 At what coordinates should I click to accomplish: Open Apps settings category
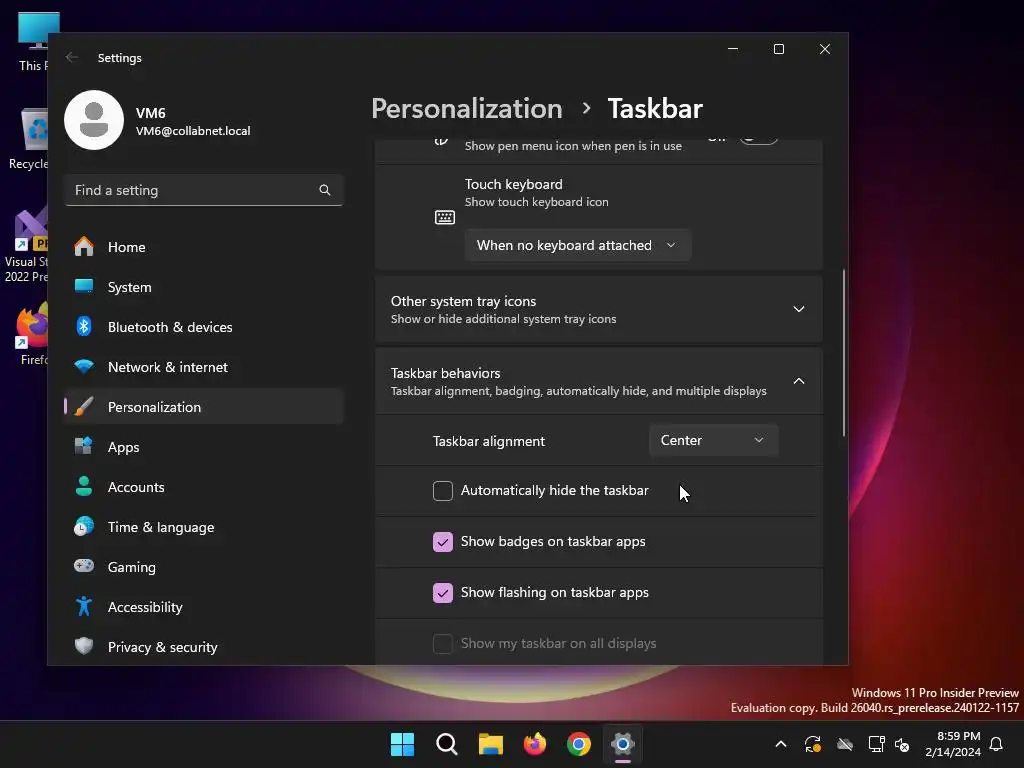[204, 447]
